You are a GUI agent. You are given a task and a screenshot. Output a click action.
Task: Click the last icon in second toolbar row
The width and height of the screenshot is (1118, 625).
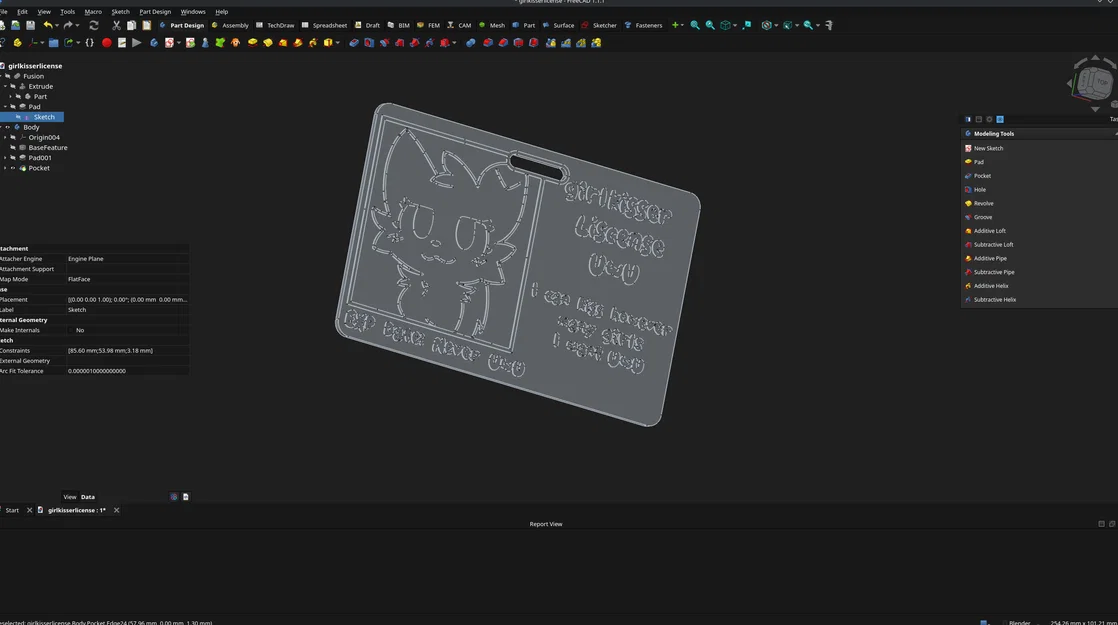coord(596,43)
